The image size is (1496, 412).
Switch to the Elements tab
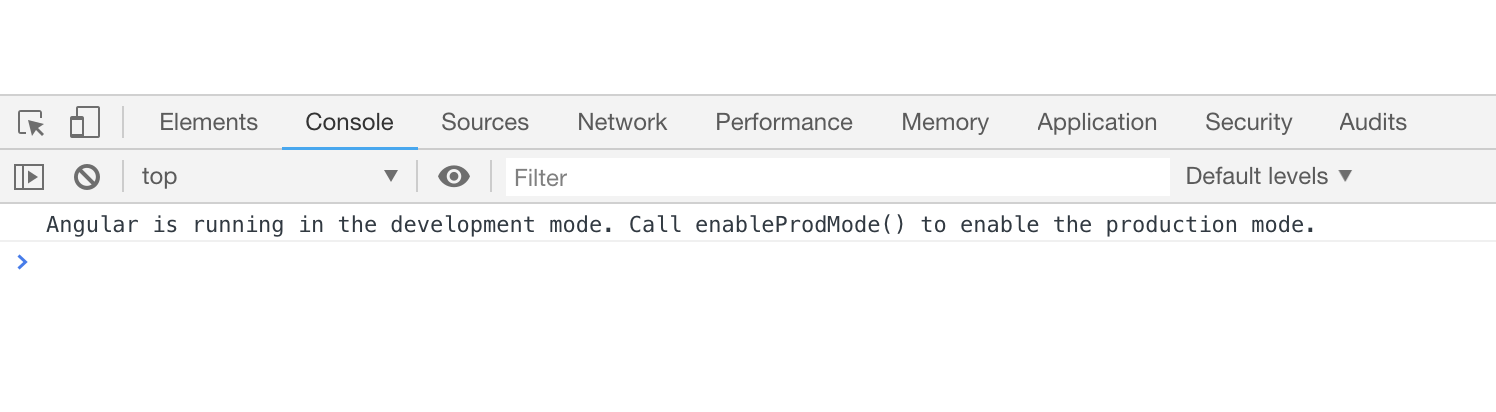(208, 122)
